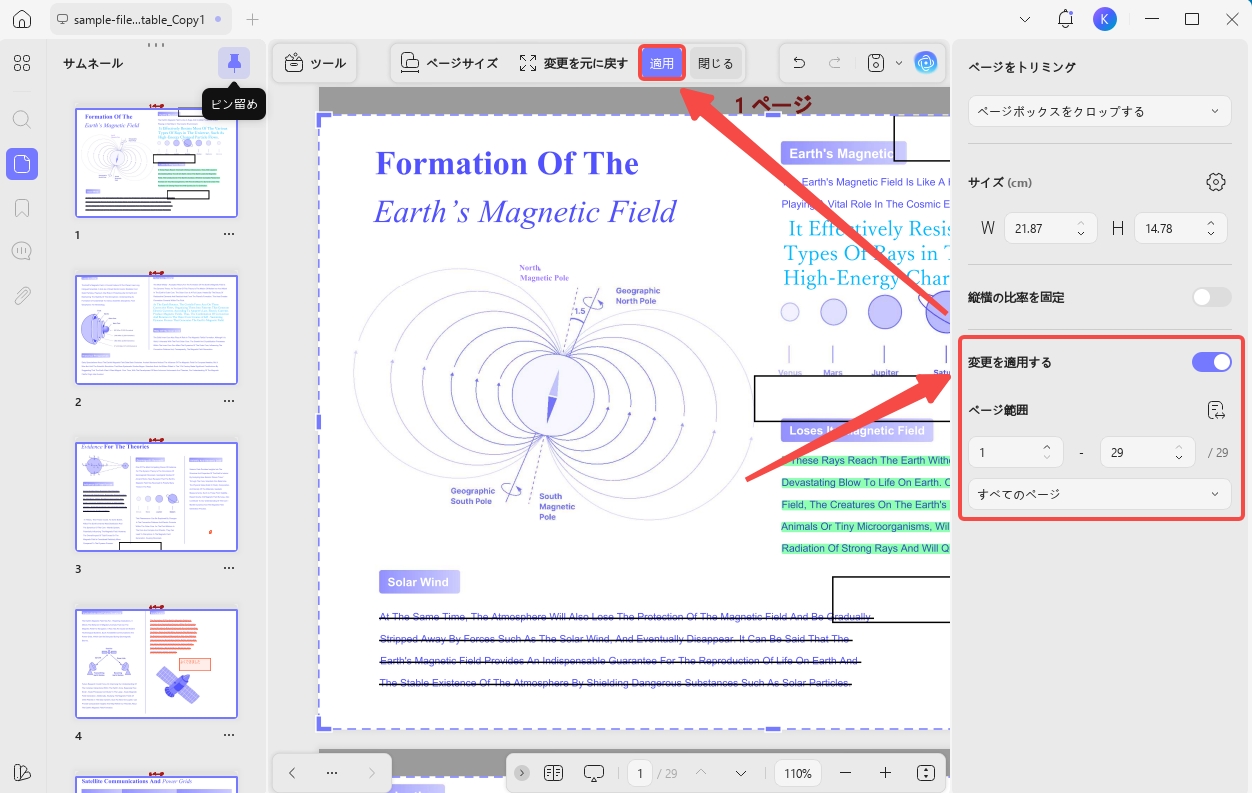The height and width of the screenshot is (793, 1252).
Task: Click ページサイズ toolbar option
Action: coord(449,63)
